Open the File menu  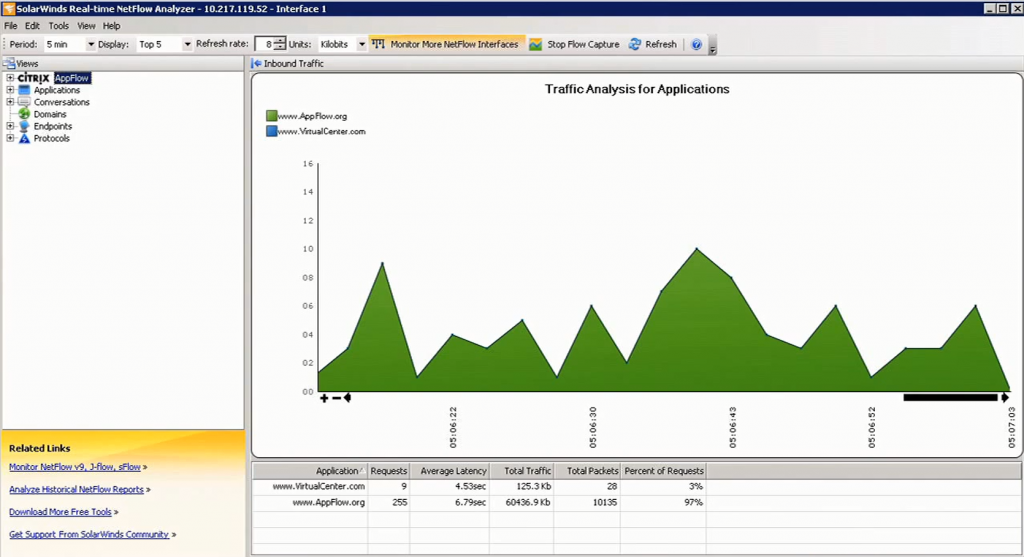click(10, 26)
